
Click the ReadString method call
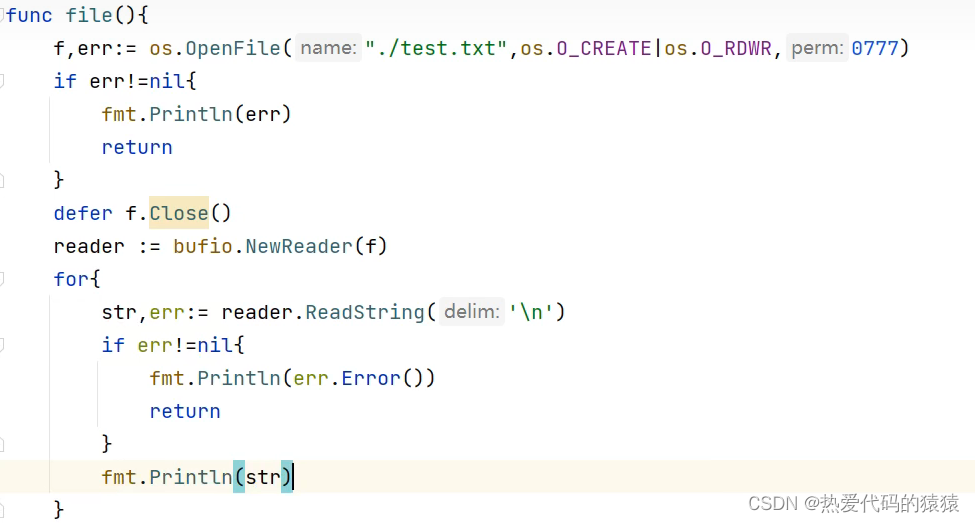coord(364,312)
